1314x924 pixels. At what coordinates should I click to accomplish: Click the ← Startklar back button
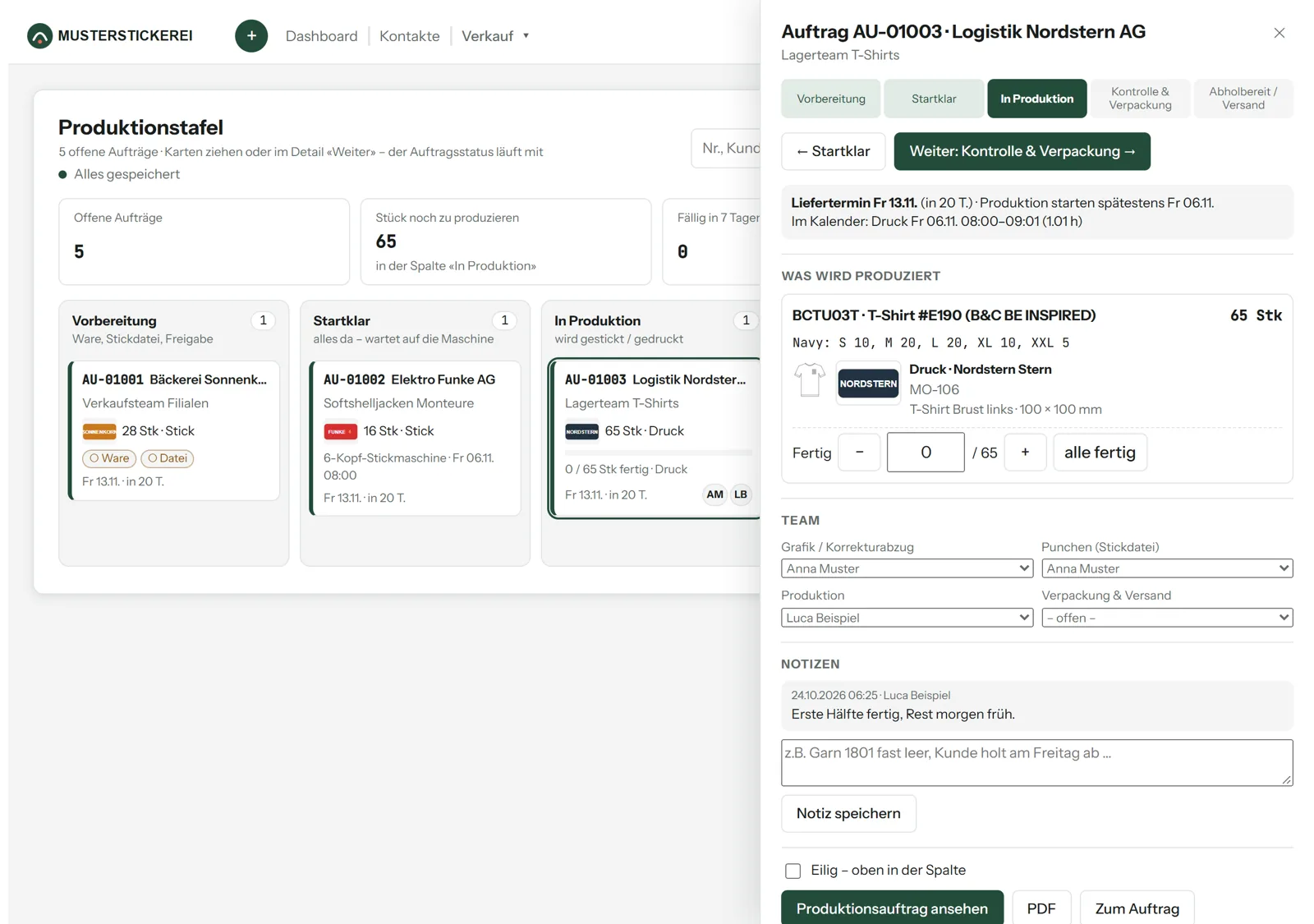834,151
